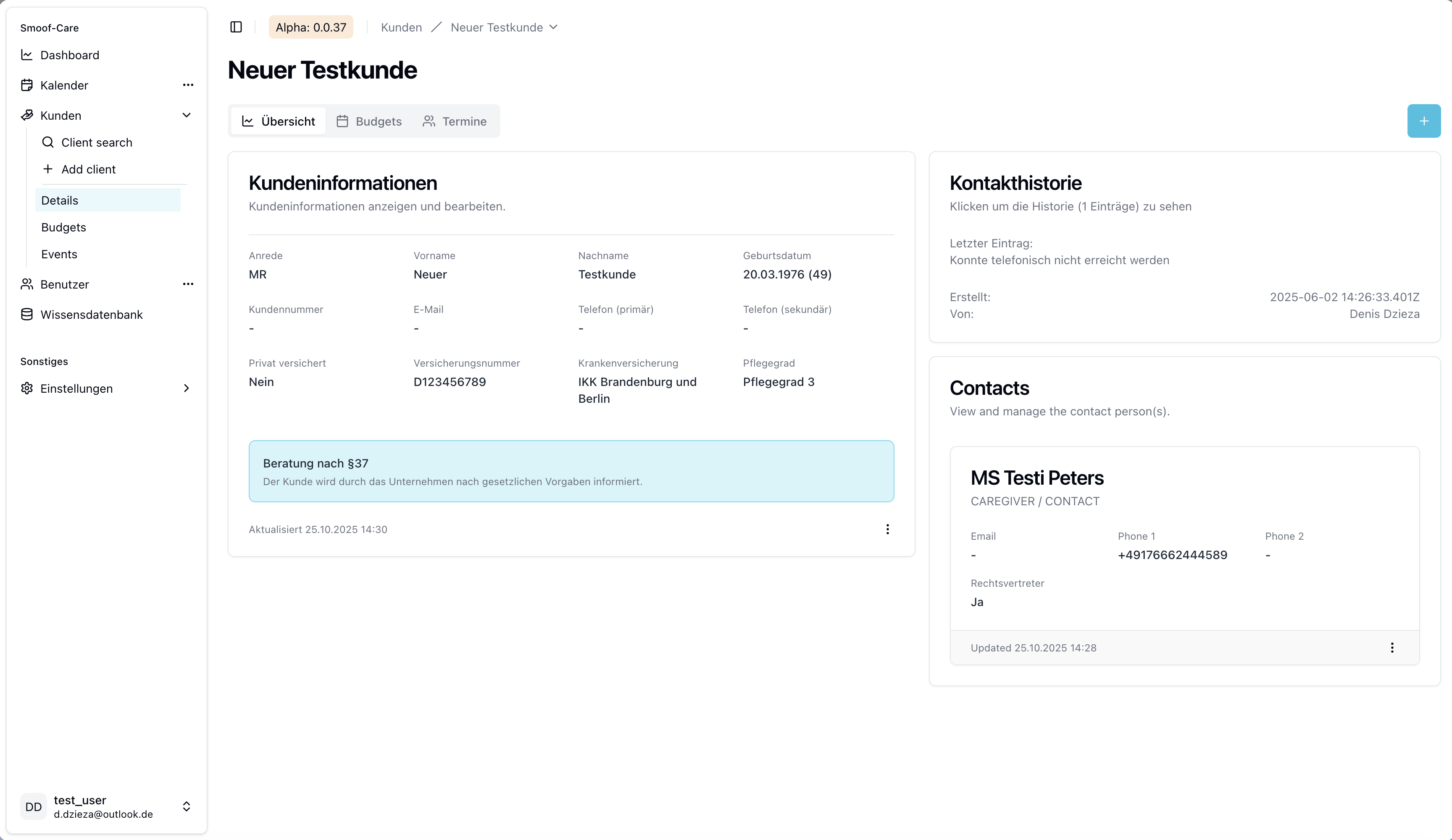Image resolution: width=1452 pixels, height=840 pixels.
Task: Click the Add client plus icon
Action: click(x=48, y=169)
